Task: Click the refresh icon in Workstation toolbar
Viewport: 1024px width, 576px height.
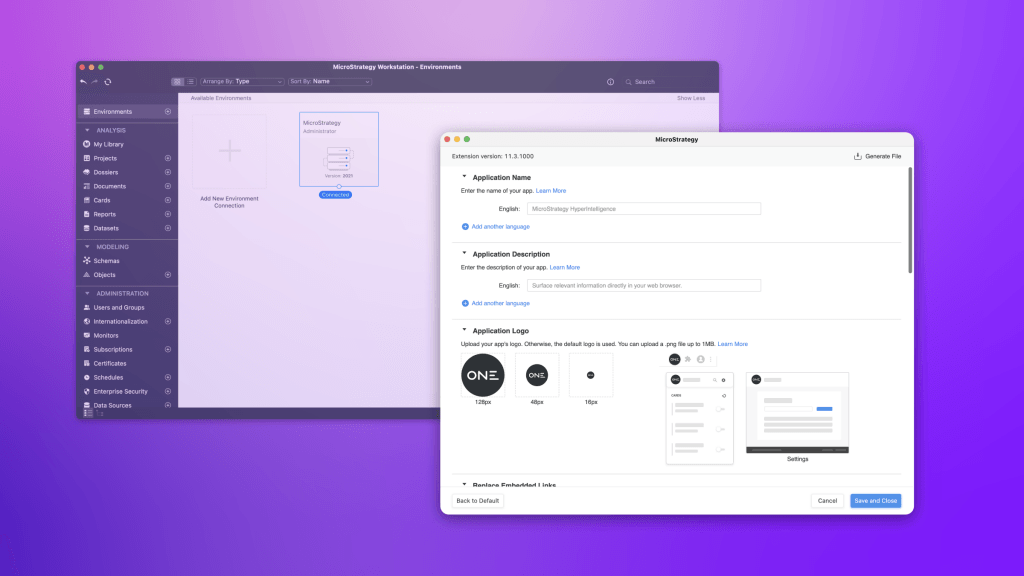Action: coord(107,82)
